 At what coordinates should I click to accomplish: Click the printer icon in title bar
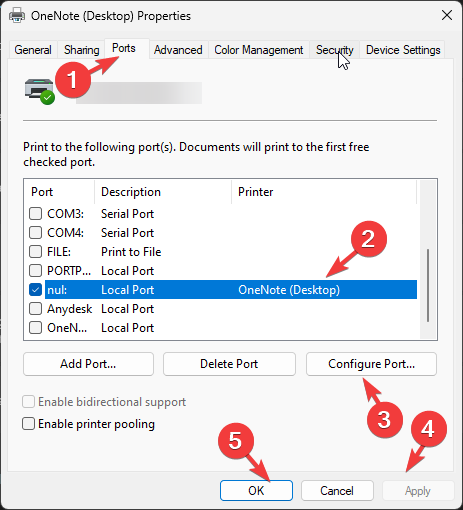17,15
